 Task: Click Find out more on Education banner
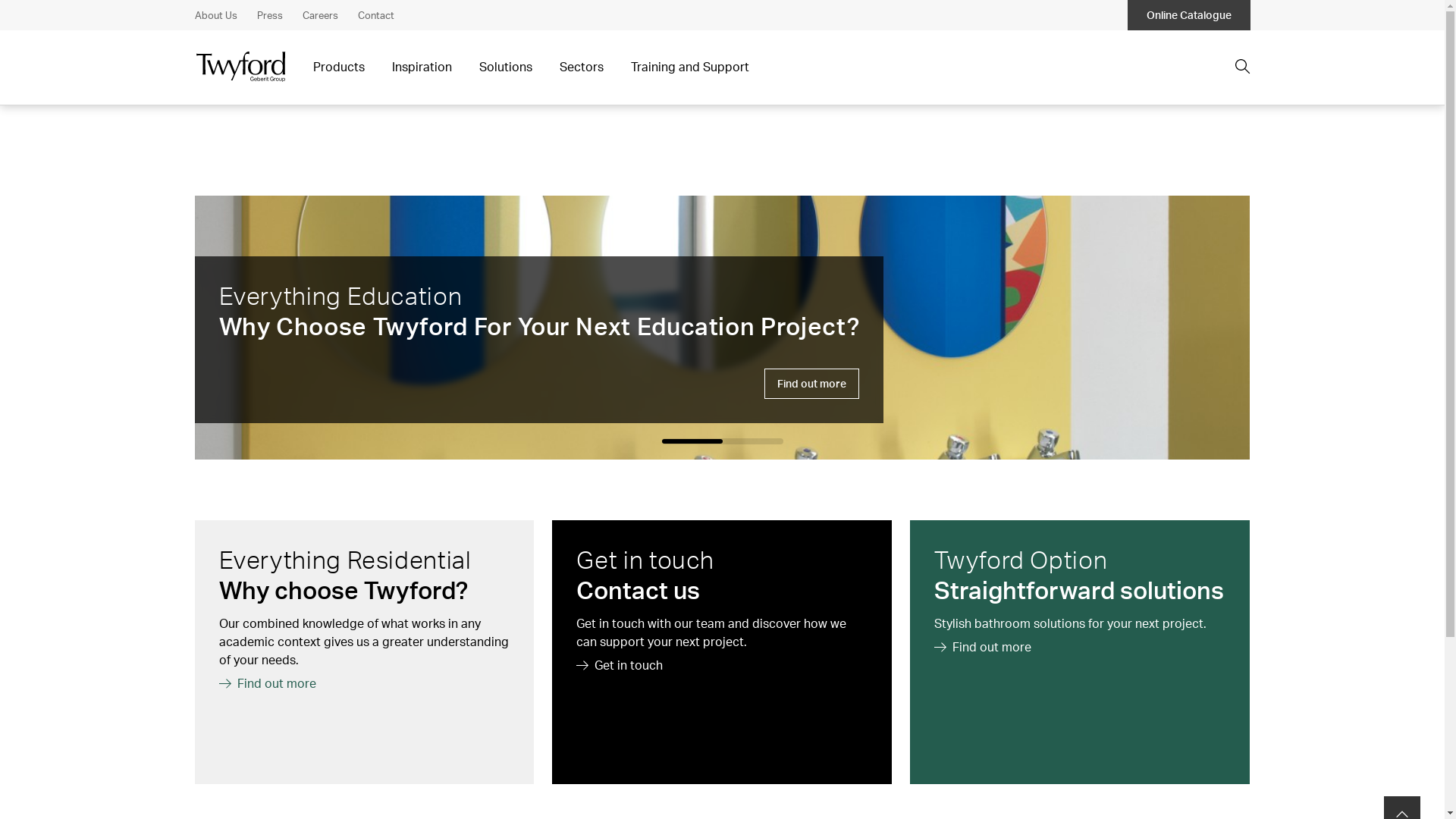pos(811,384)
